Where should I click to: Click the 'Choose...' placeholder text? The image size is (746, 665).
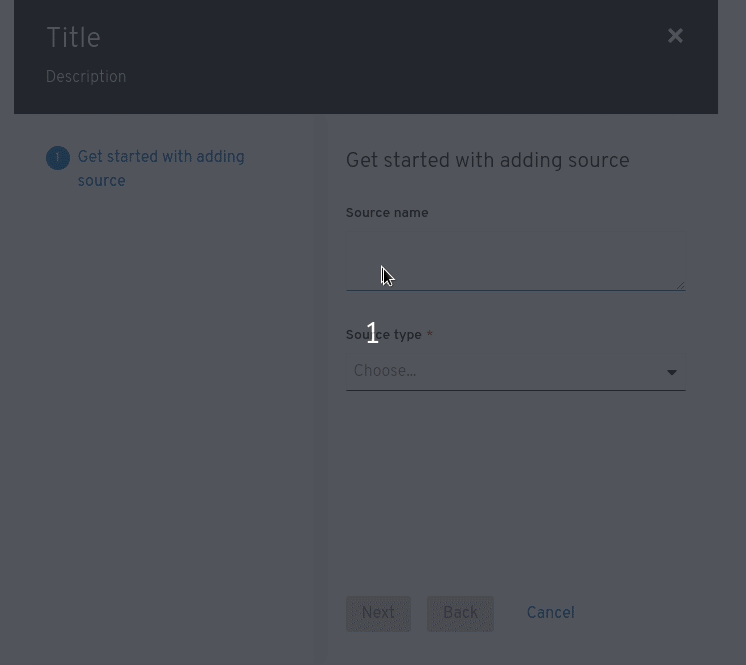click(x=385, y=371)
